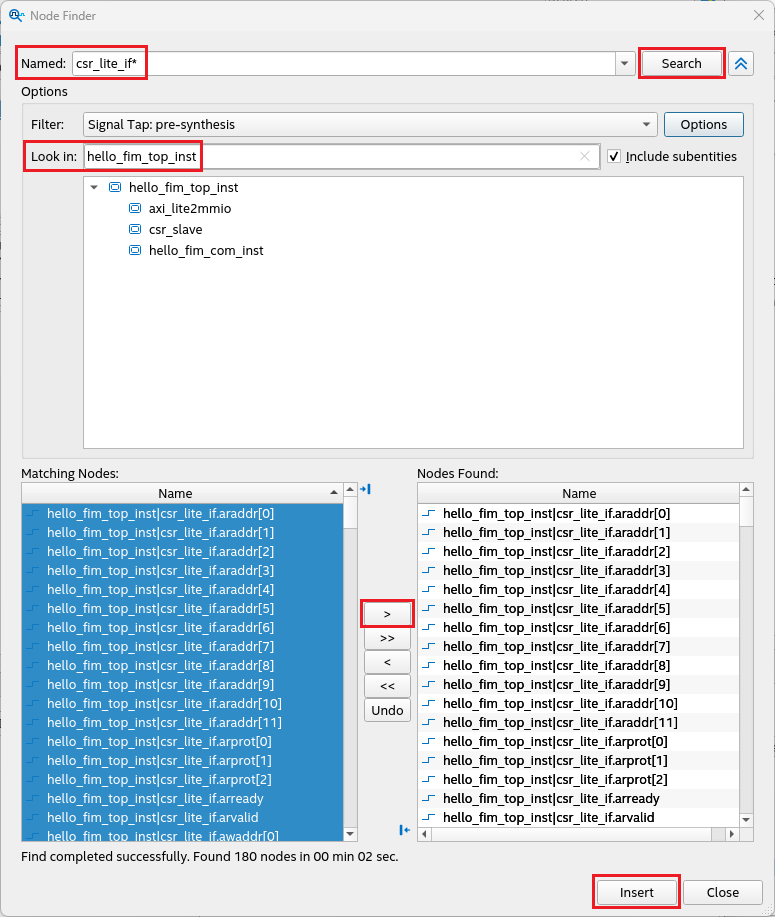Viewport: 775px width, 917px height.
Task: Click the csr_slave entity icon
Action: coord(135,230)
